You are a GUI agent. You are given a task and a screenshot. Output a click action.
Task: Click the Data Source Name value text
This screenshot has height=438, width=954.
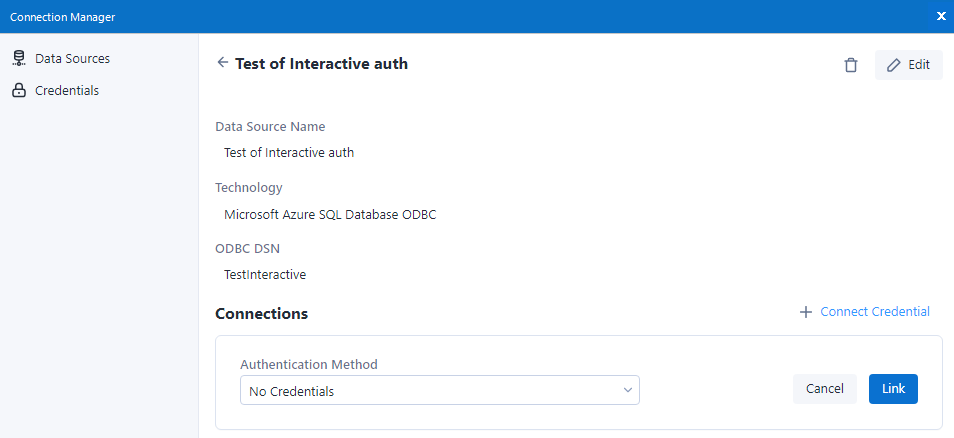(289, 153)
